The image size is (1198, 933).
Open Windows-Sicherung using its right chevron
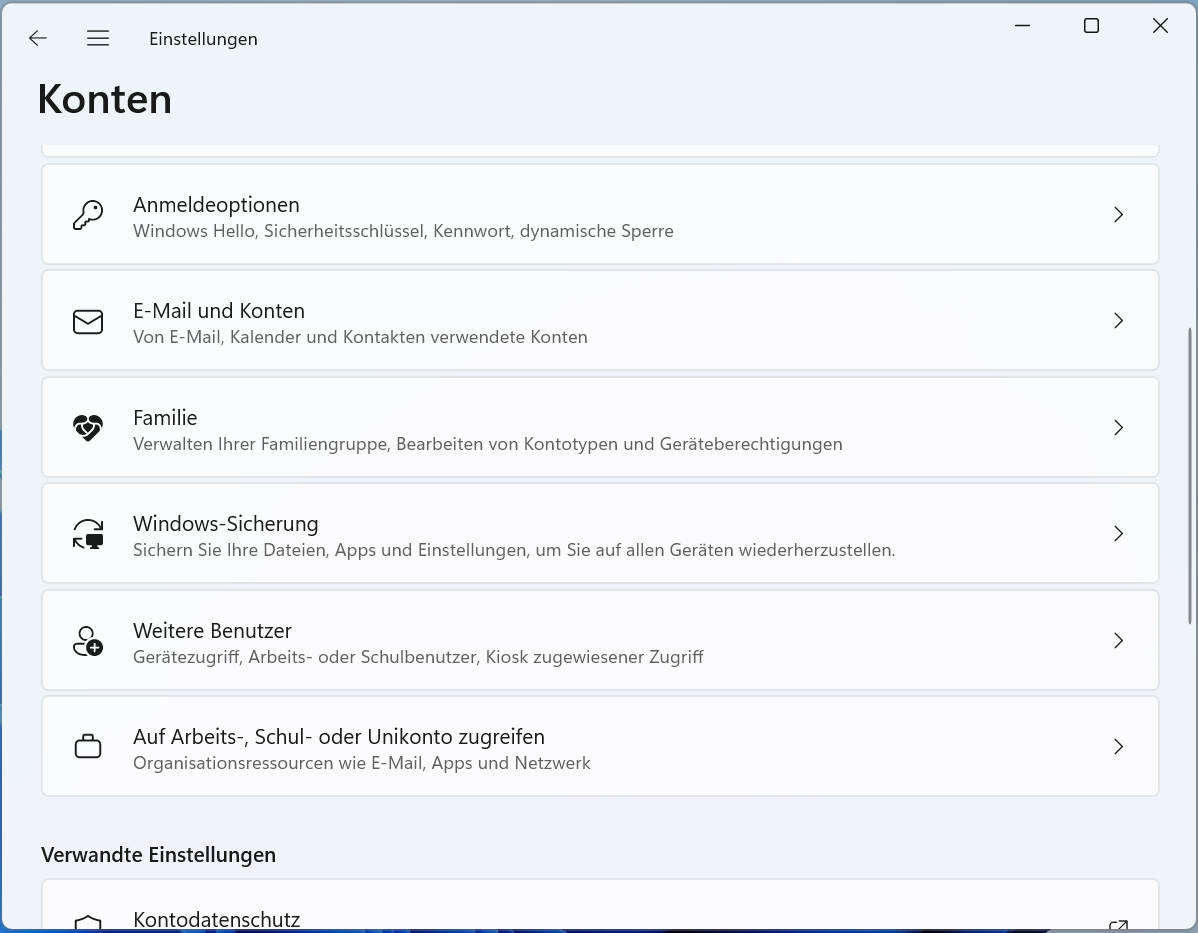(x=1119, y=533)
